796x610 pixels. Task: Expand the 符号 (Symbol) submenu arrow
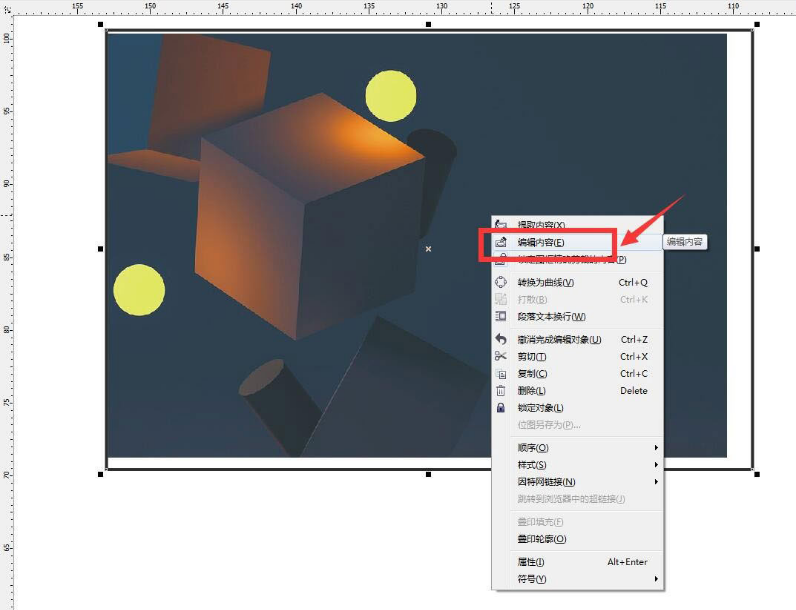pyautogui.click(x=656, y=579)
